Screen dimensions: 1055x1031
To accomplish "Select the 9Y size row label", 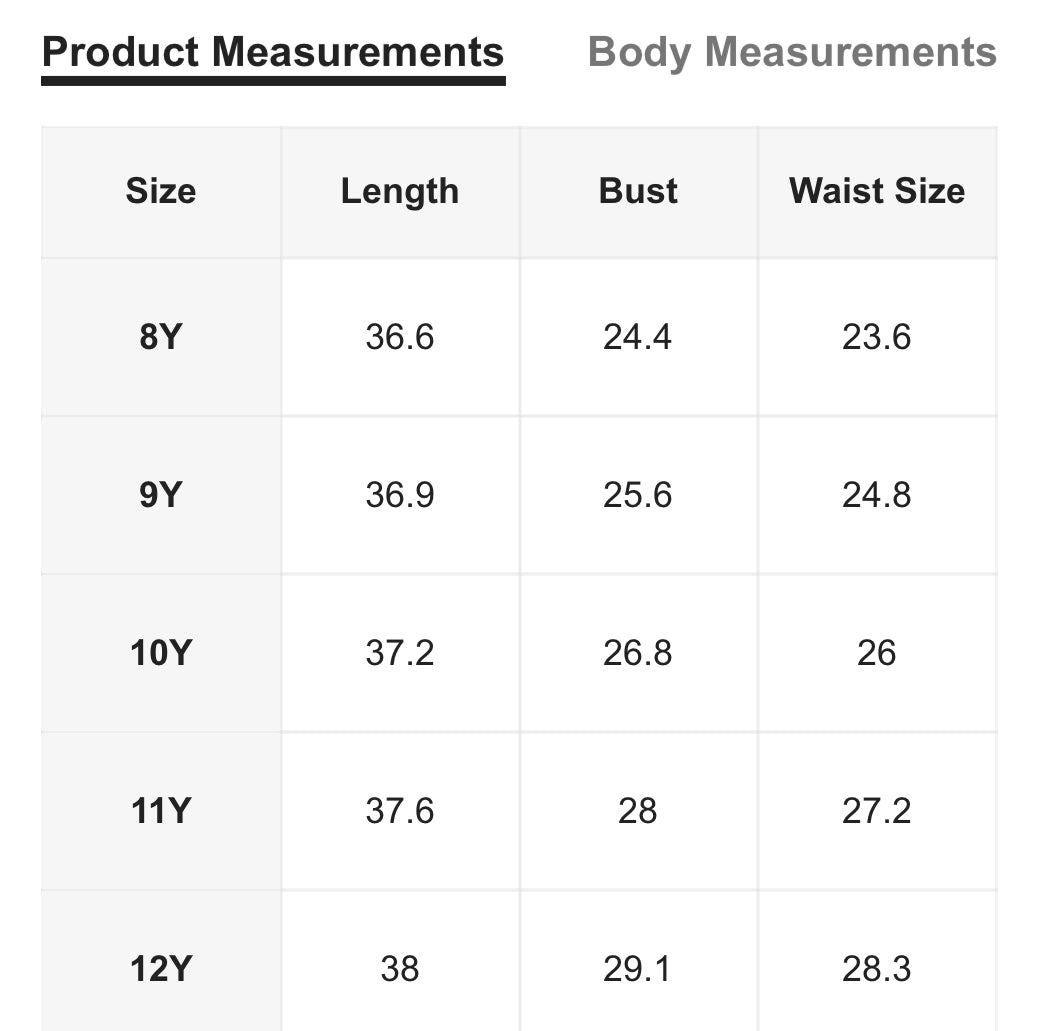I will click(160, 495).
